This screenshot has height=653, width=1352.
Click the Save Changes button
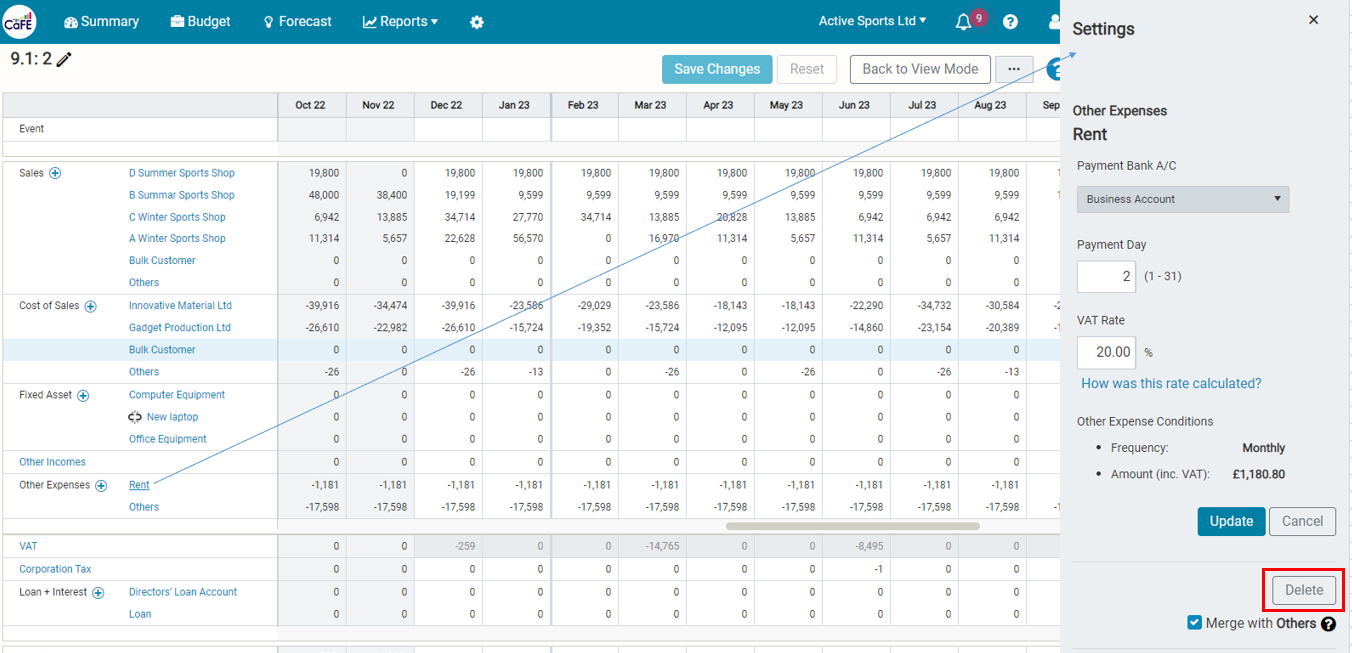[717, 69]
